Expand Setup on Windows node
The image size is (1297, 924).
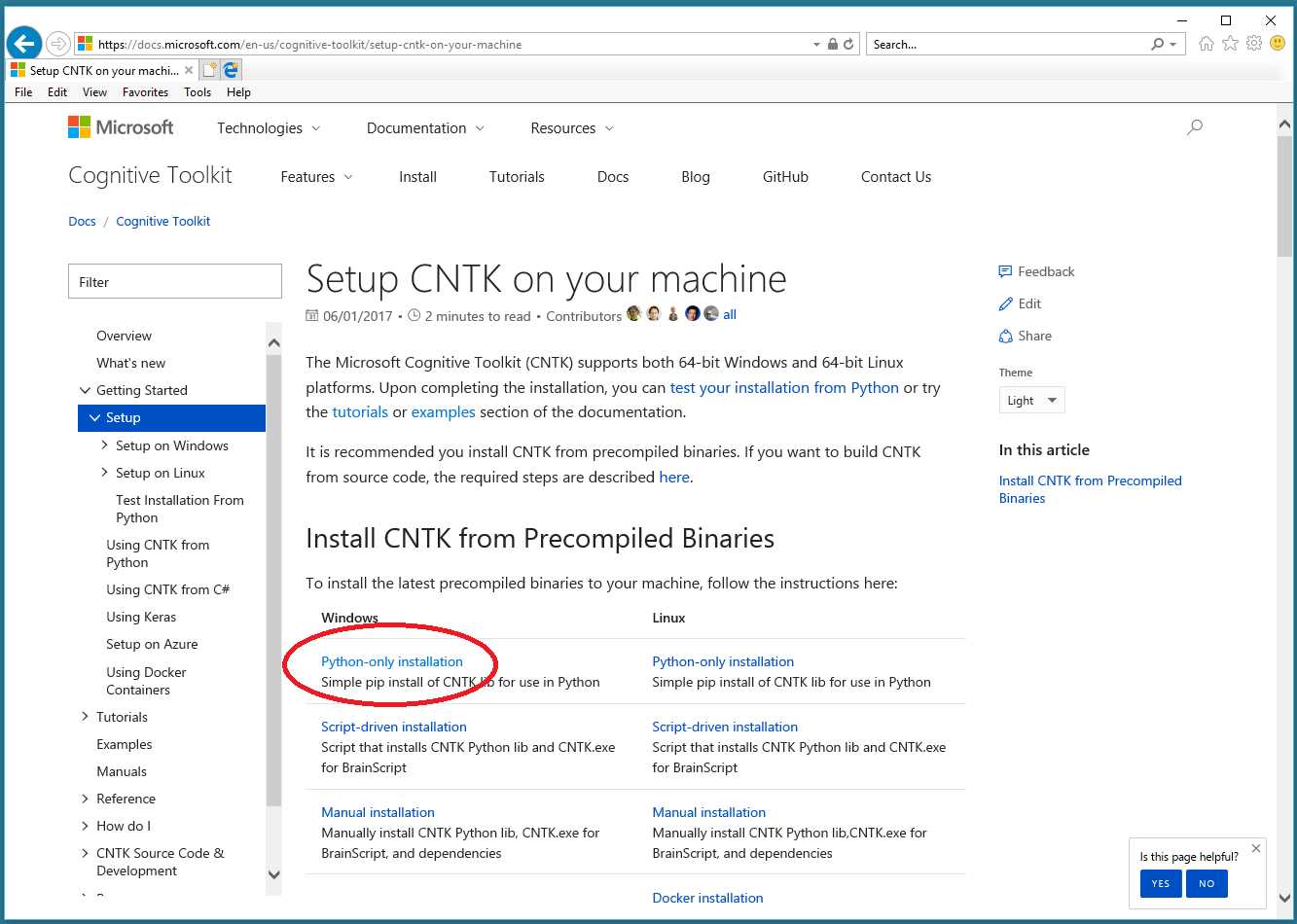pos(104,445)
